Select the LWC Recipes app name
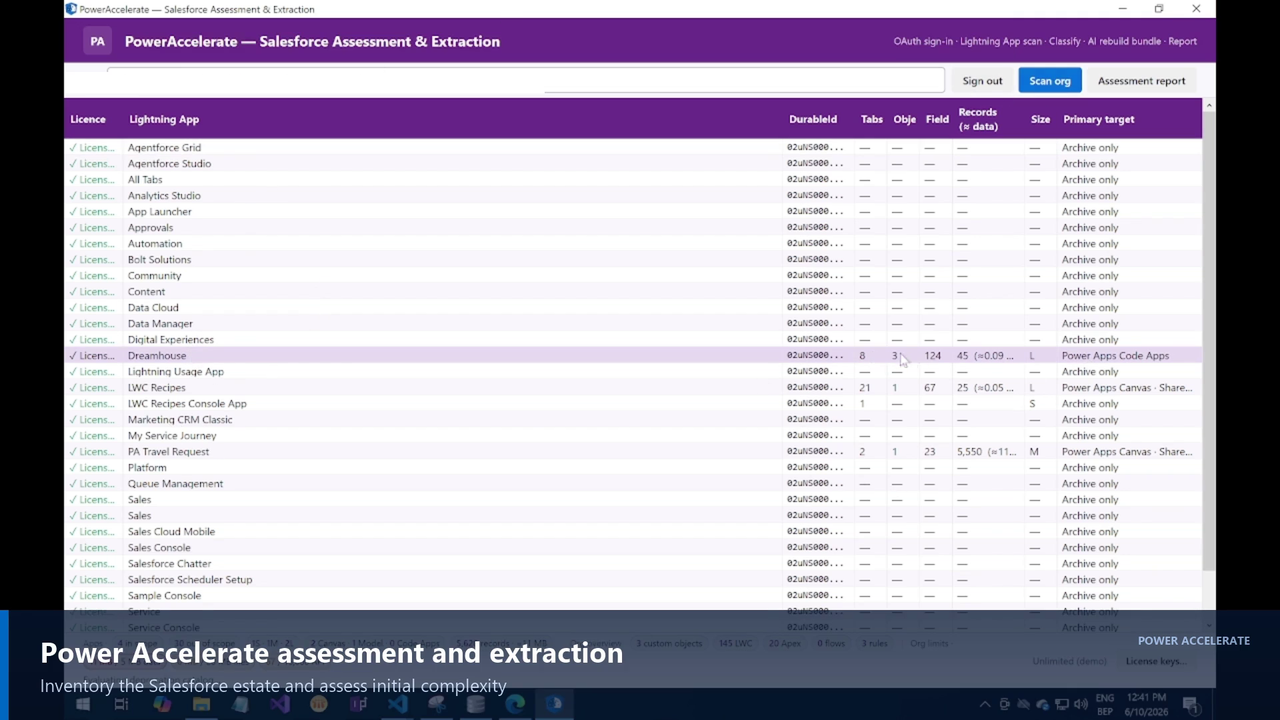This screenshot has height=720, width=1280. [156, 388]
